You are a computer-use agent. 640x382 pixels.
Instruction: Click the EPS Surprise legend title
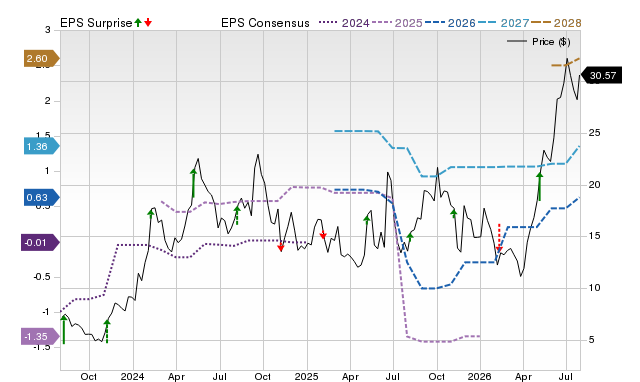click(x=96, y=23)
